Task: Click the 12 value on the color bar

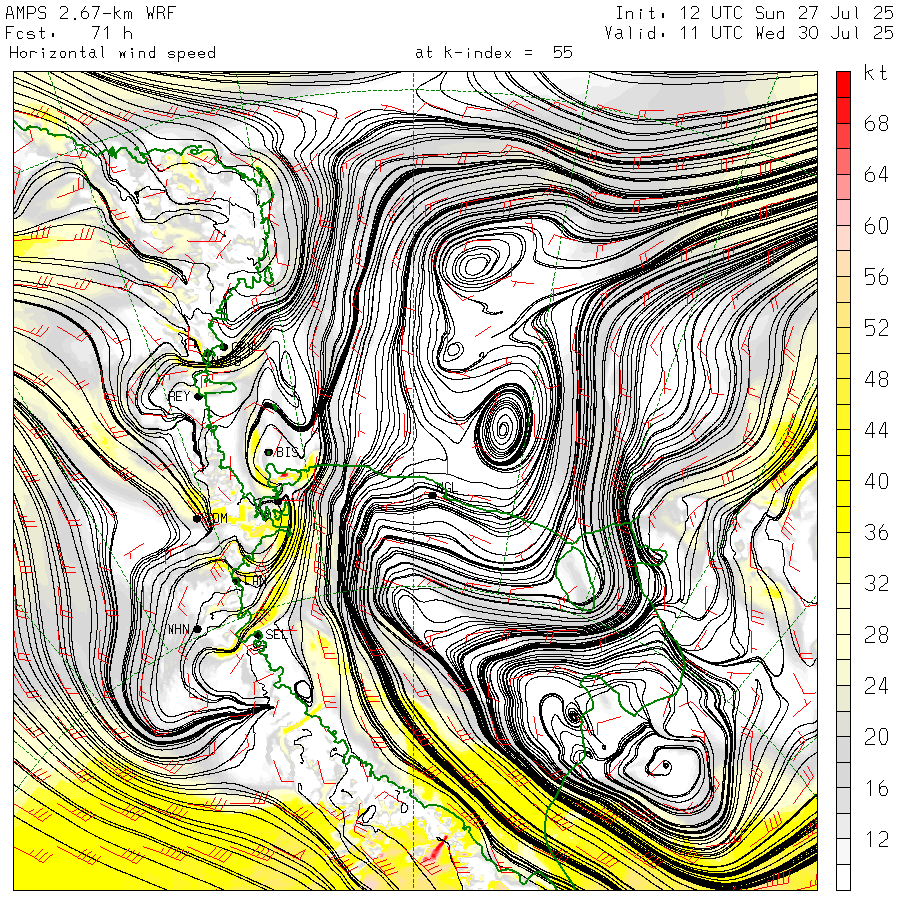Action: point(876,839)
